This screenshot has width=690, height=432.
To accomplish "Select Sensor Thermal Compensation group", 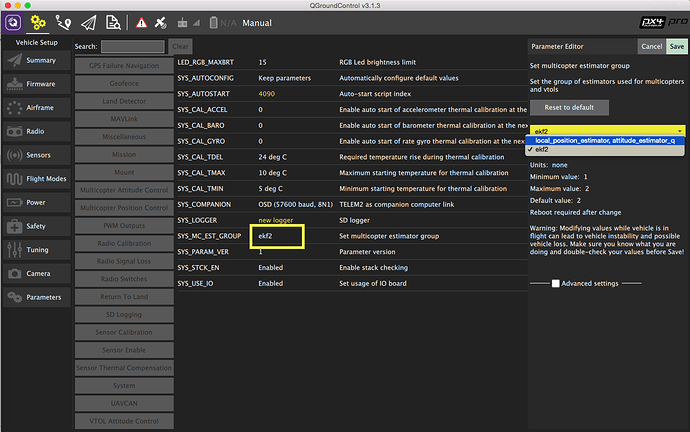I will (x=124, y=368).
